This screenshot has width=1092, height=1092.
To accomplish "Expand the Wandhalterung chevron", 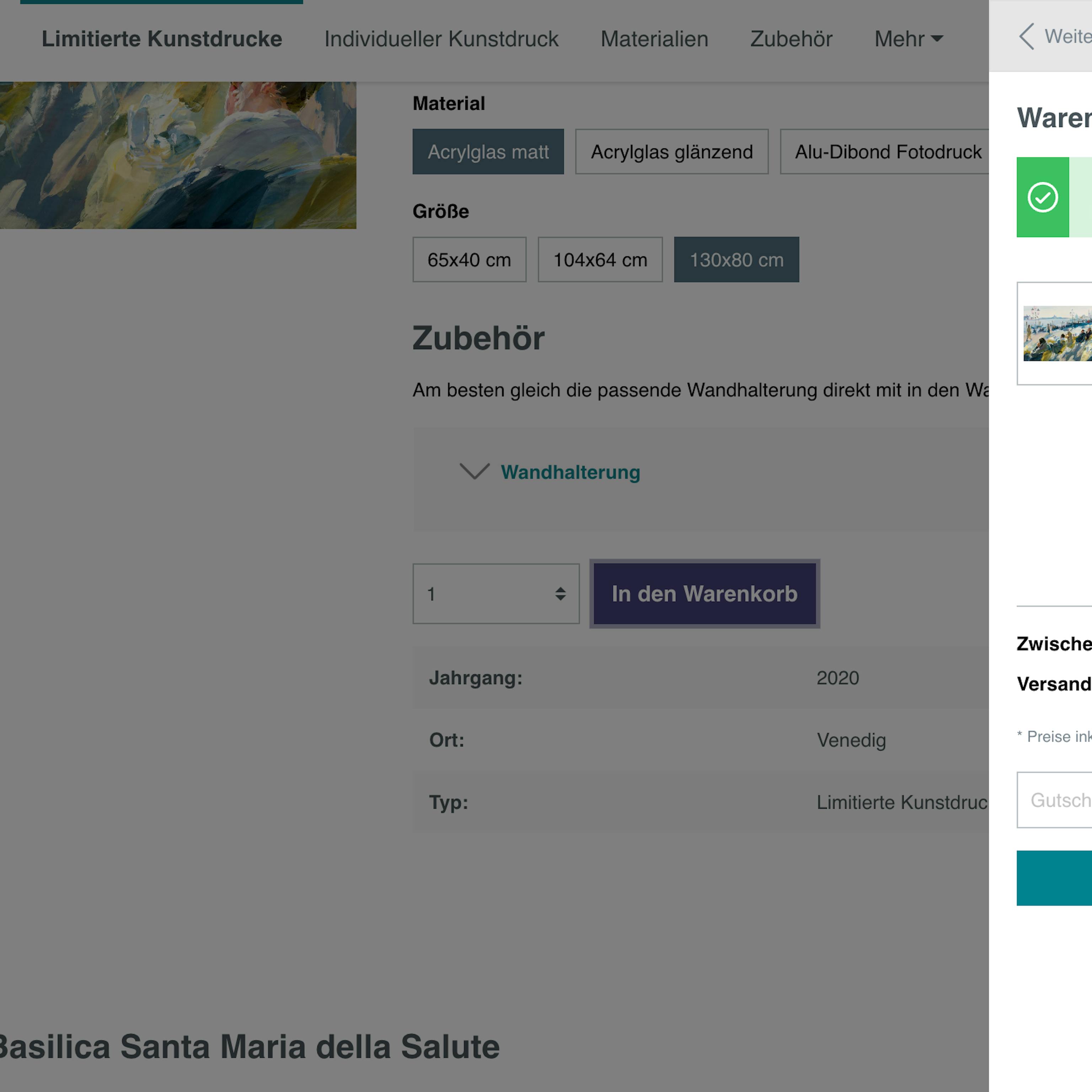I will coord(474,471).
